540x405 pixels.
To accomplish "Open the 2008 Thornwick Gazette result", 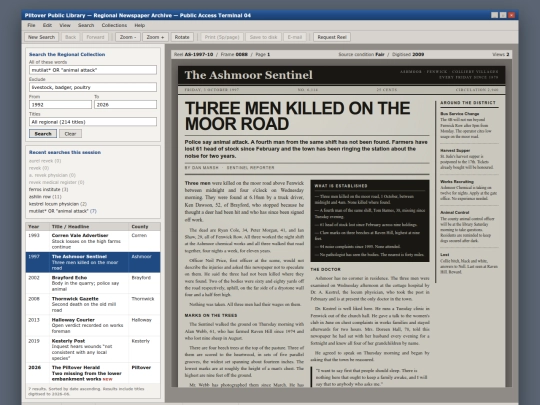I will click(93, 304).
